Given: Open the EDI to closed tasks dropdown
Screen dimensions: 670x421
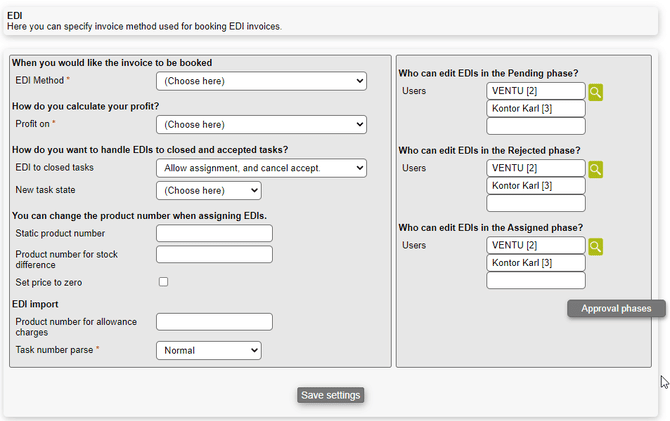Looking at the screenshot, I should (x=262, y=168).
